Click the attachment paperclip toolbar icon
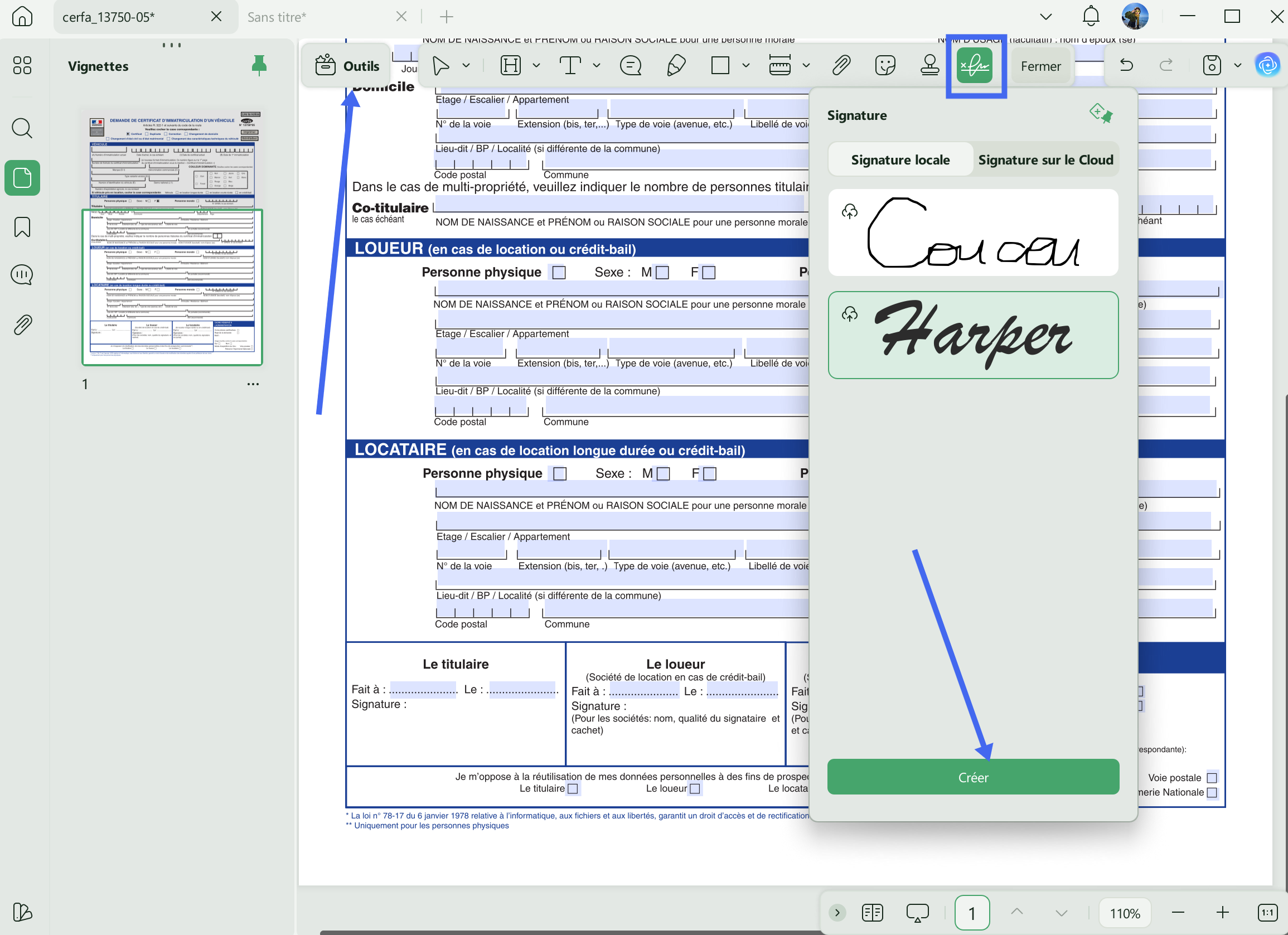The height and width of the screenshot is (935, 1288). point(841,66)
